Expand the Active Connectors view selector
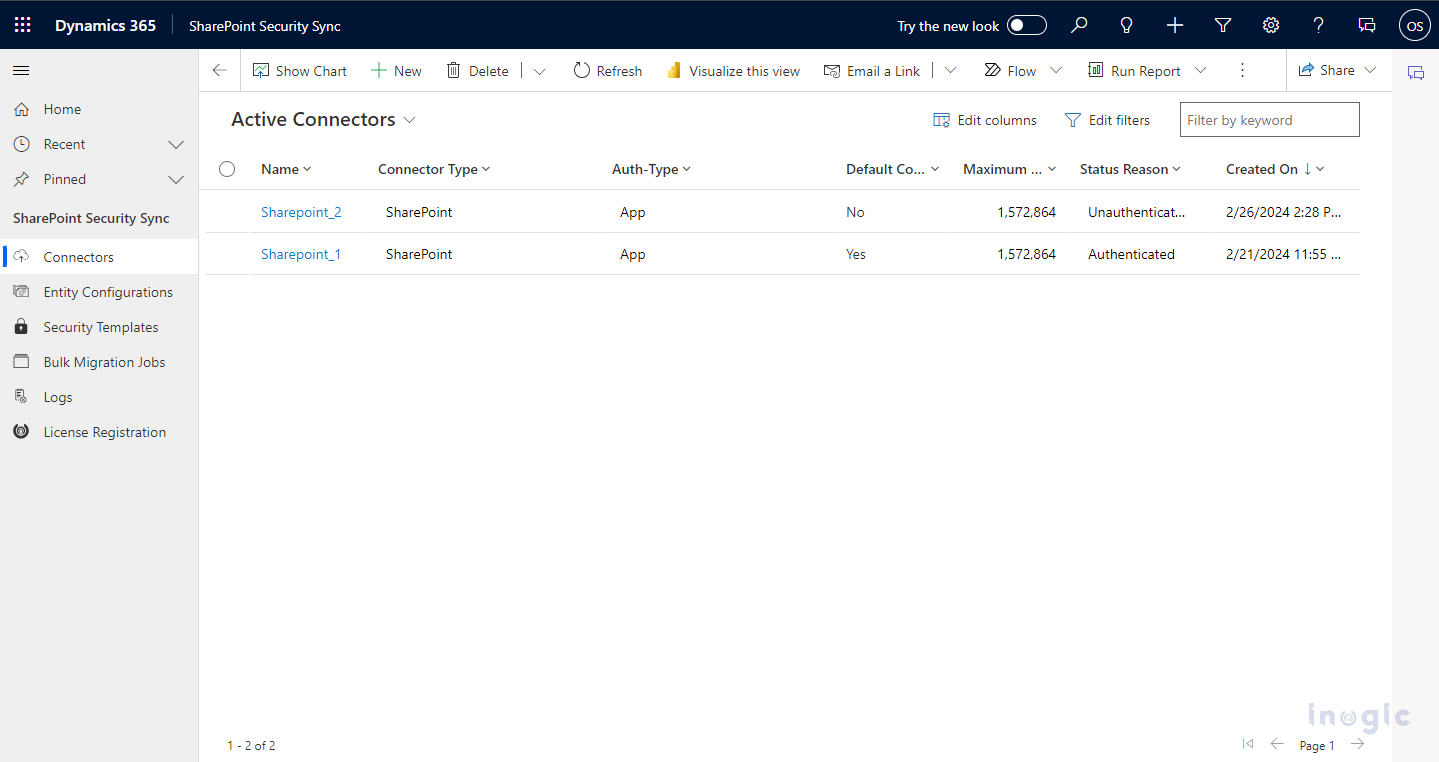 tap(409, 120)
